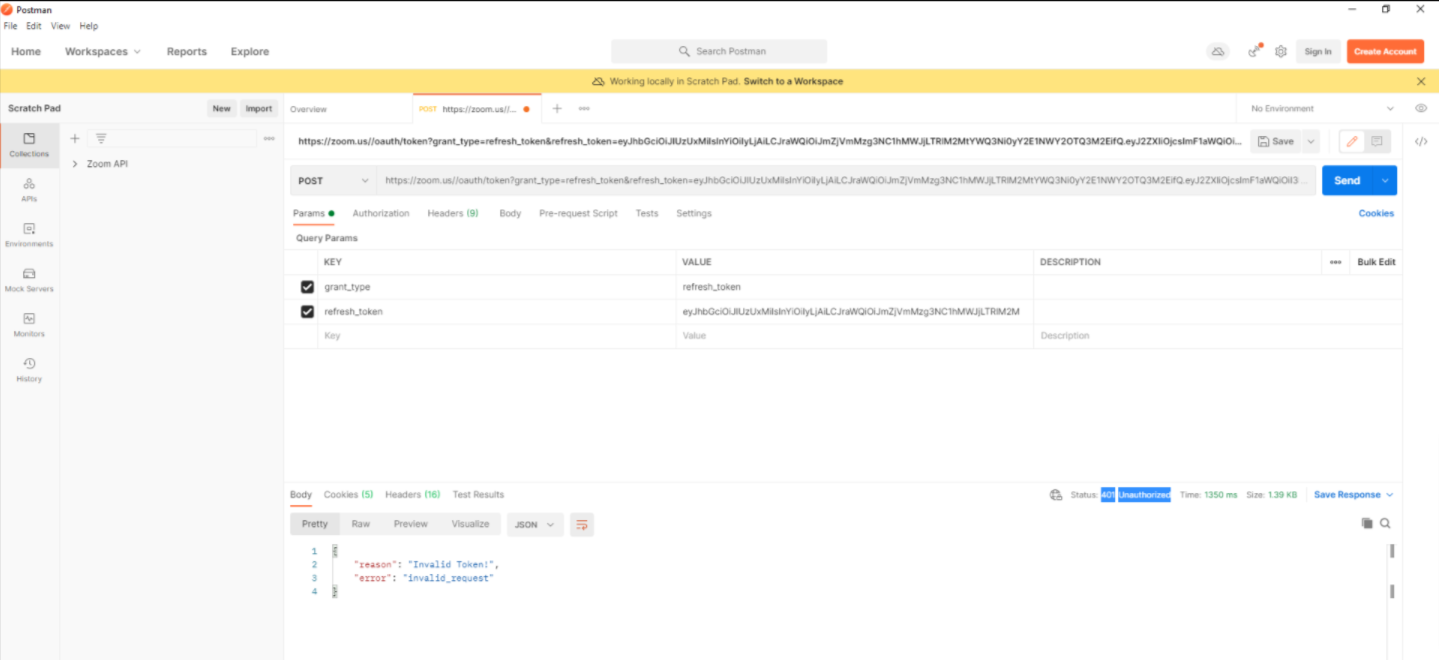Screen dimensions: 1439x660
Task: Click the New button
Action: 221,109
